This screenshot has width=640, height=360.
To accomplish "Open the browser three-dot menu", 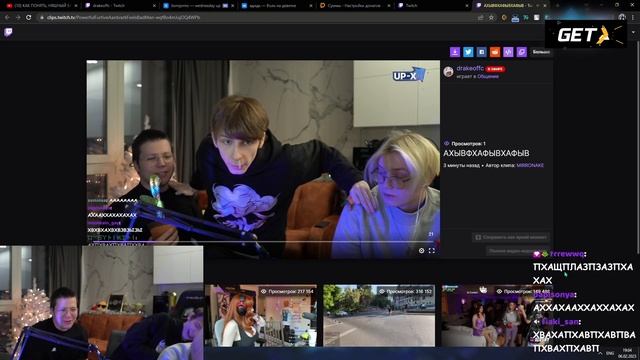I will point(633,18).
